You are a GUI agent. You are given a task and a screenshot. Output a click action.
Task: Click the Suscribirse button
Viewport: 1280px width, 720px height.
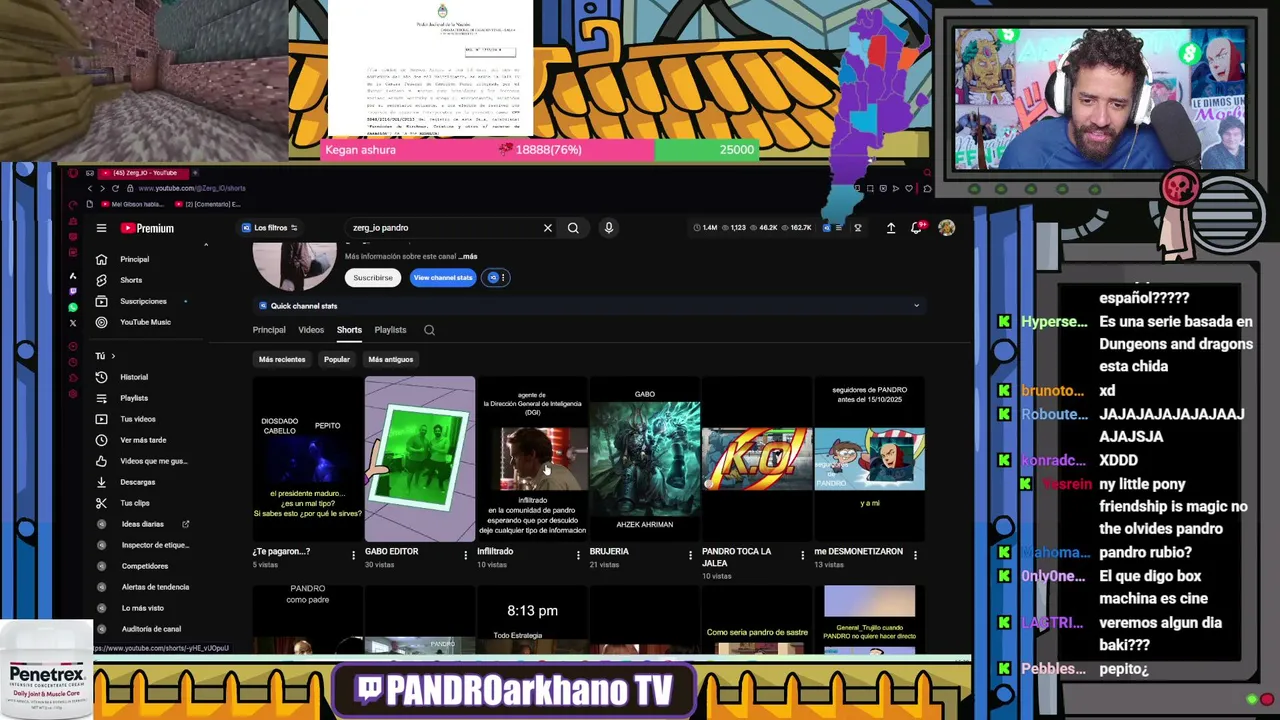pyautogui.click(x=373, y=278)
